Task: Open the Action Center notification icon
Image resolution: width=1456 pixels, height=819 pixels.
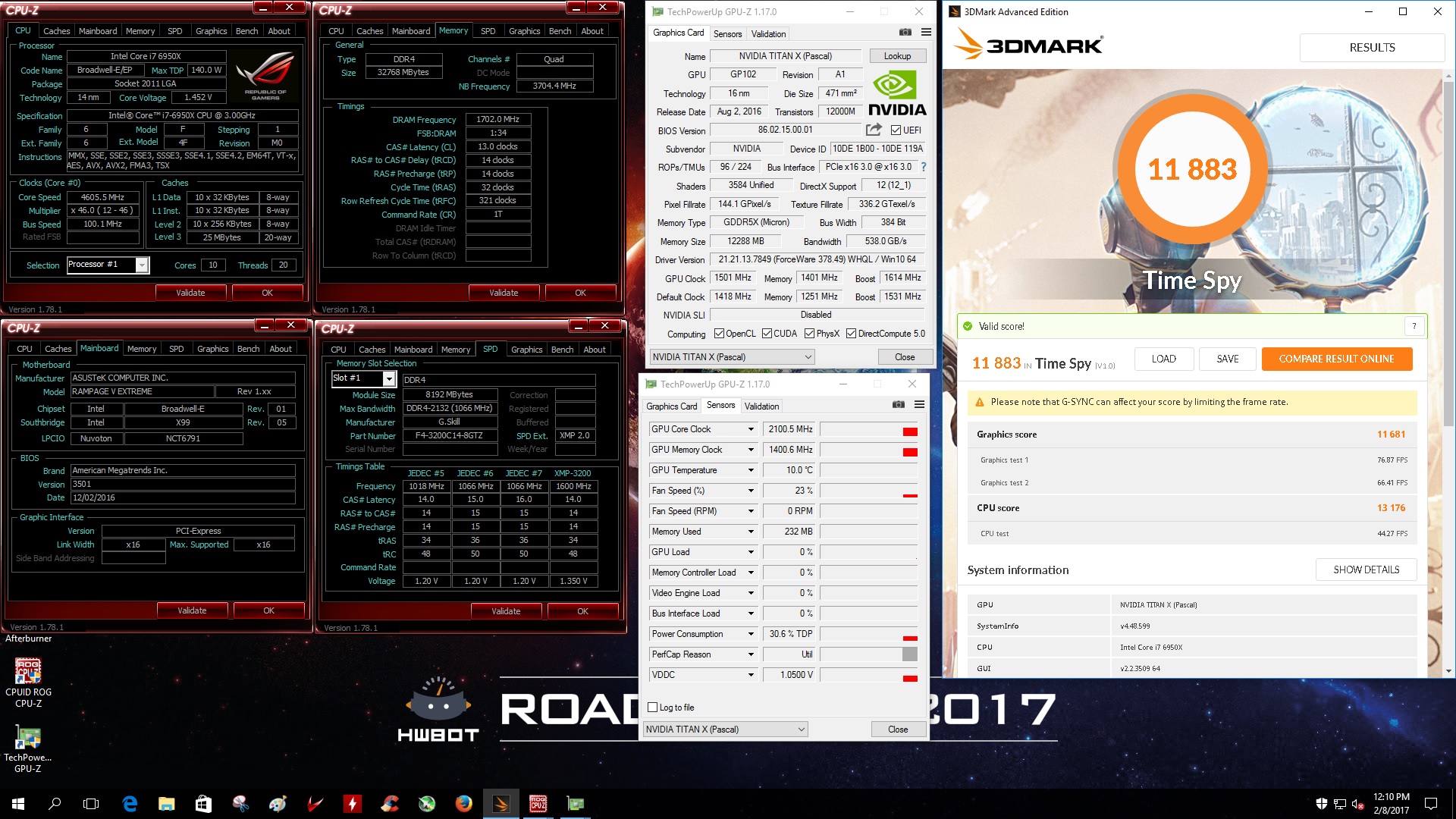Action: coord(1431,804)
